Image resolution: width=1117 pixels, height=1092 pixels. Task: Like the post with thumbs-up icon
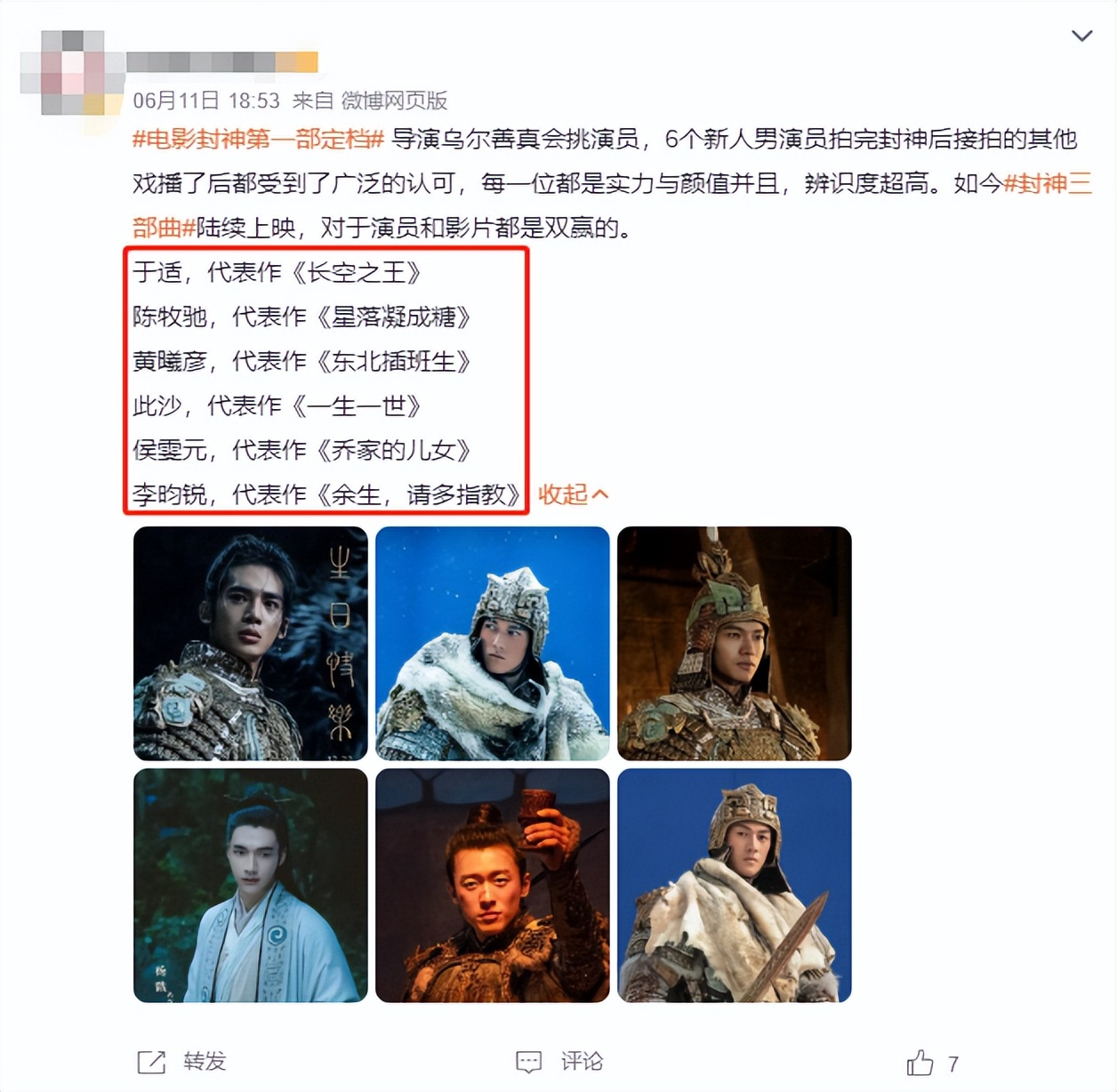(920, 1063)
